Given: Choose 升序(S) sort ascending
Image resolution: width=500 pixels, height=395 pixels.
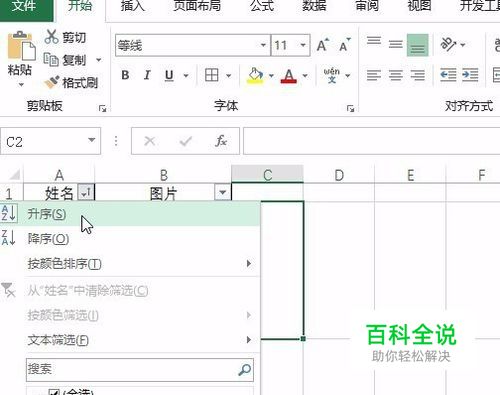Looking at the screenshot, I should [130, 214].
